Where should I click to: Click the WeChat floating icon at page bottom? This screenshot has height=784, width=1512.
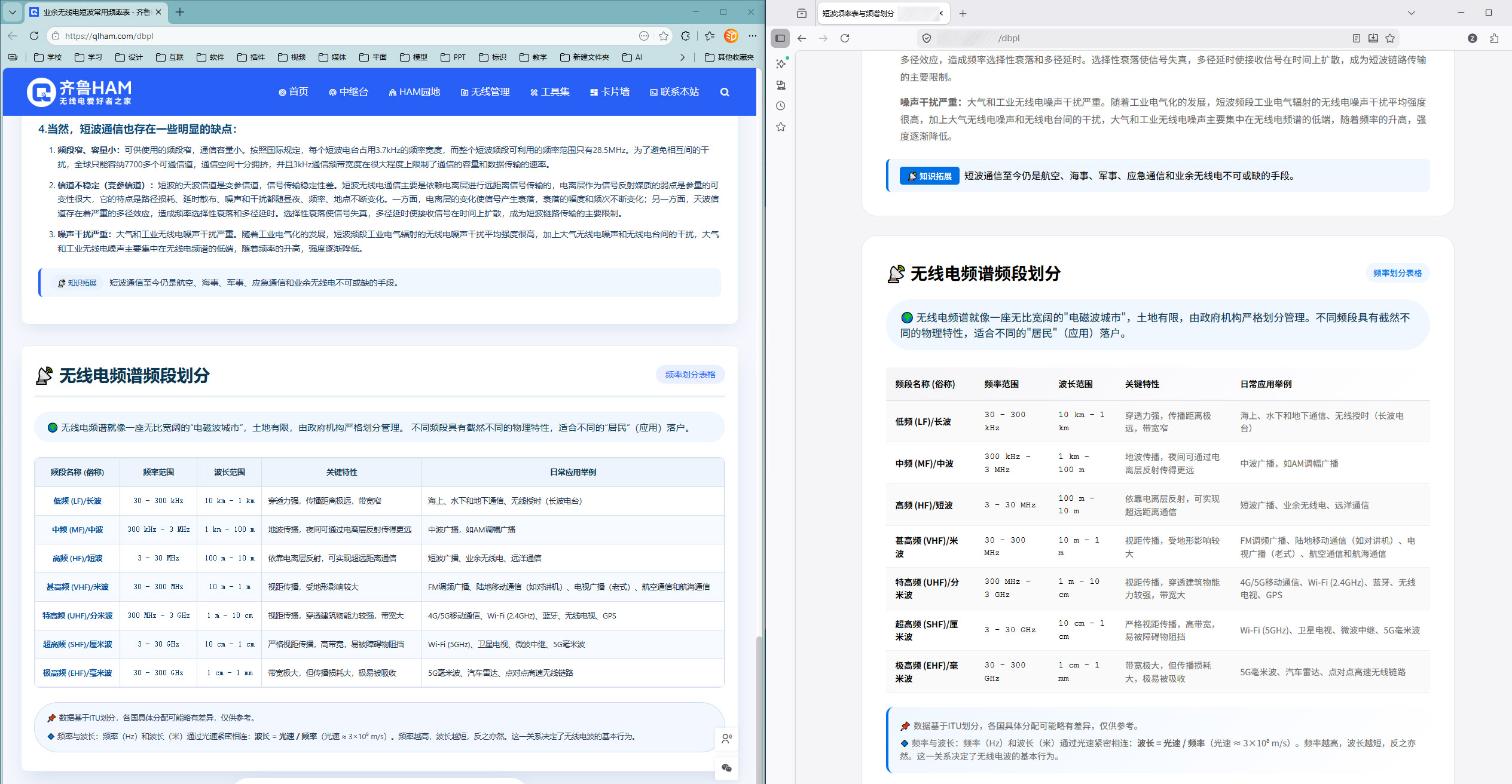tap(726, 768)
